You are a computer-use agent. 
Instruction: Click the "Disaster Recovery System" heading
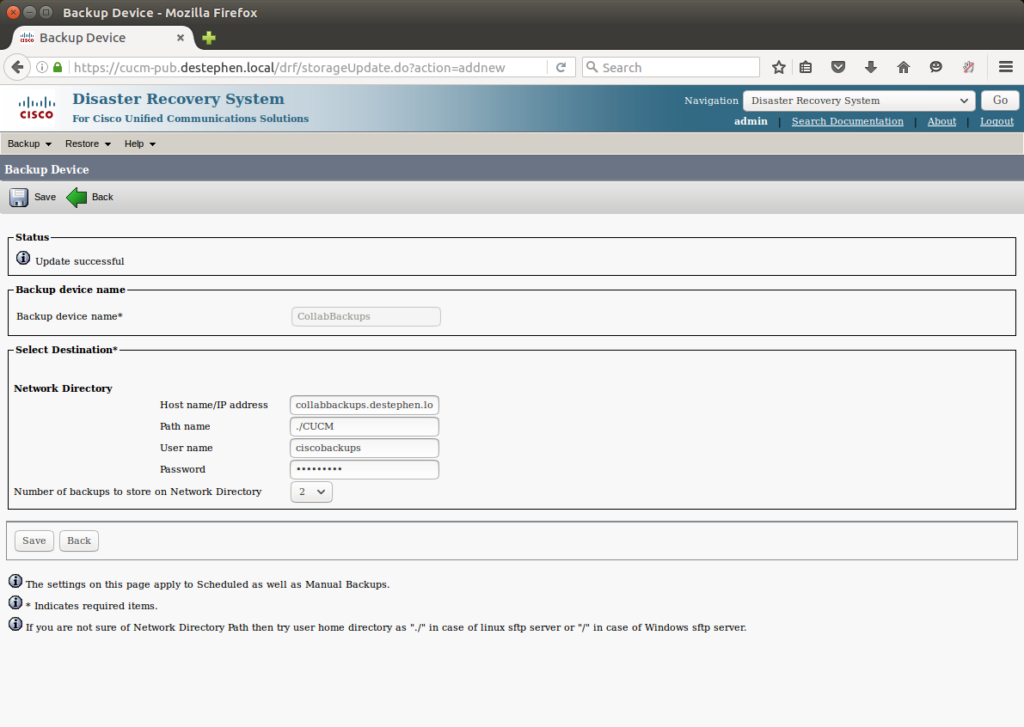(x=178, y=99)
